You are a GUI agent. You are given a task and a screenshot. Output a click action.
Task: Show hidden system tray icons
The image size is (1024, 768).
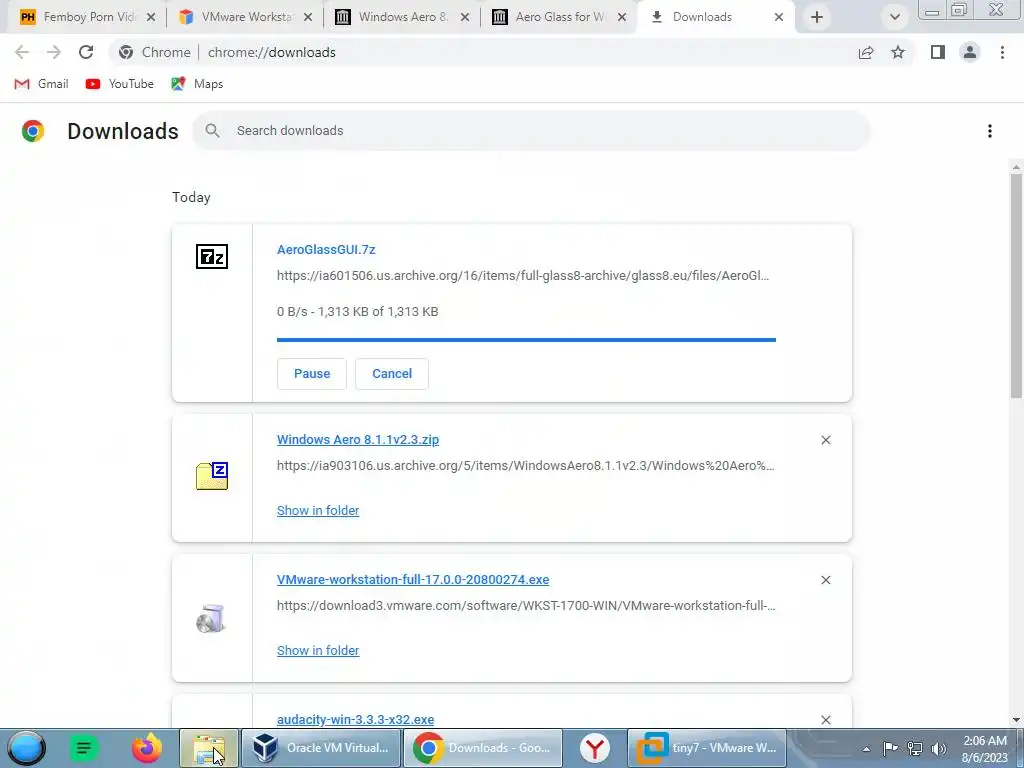click(x=866, y=749)
